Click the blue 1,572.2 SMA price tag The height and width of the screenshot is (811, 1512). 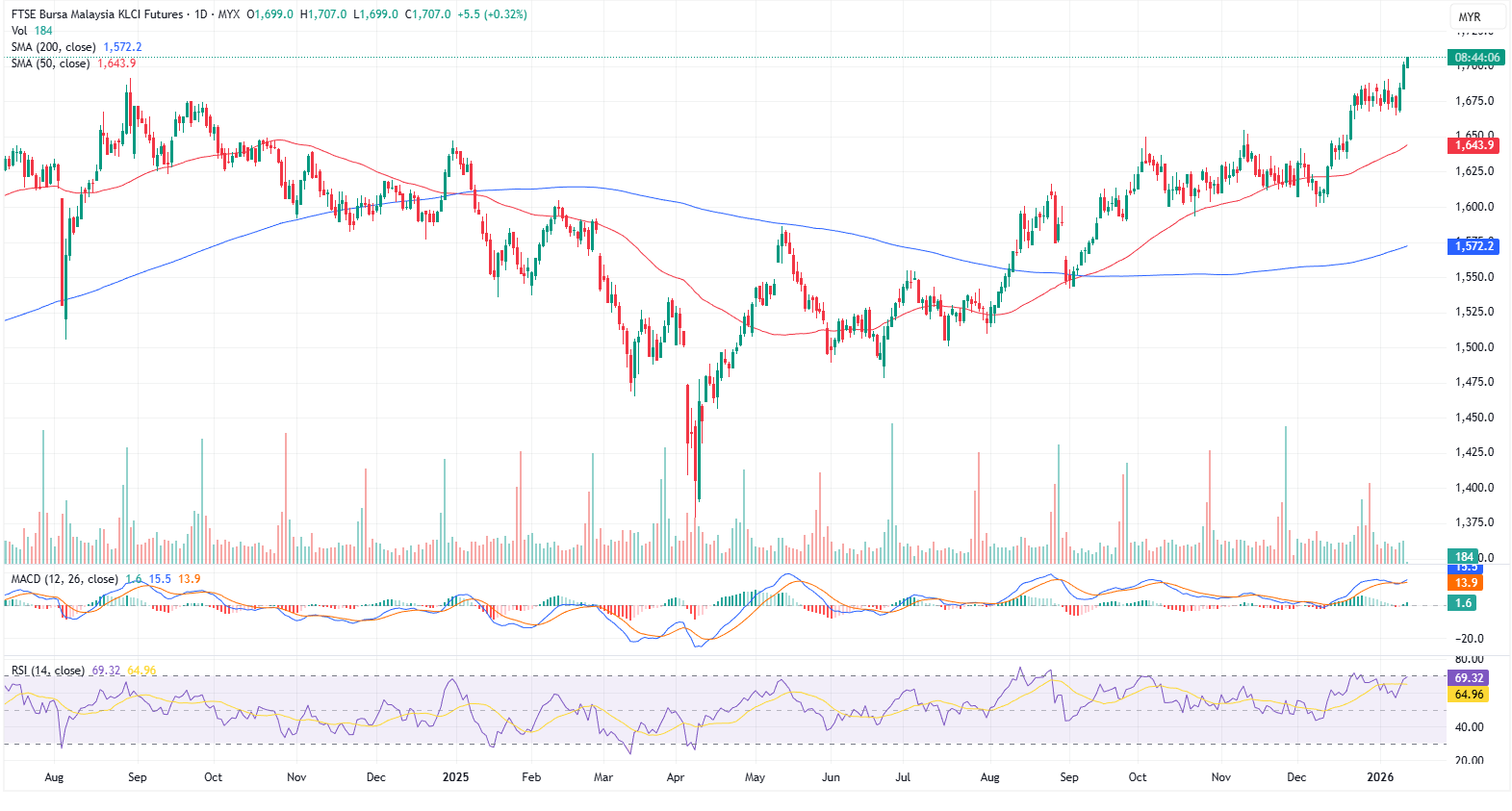(1474, 246)
